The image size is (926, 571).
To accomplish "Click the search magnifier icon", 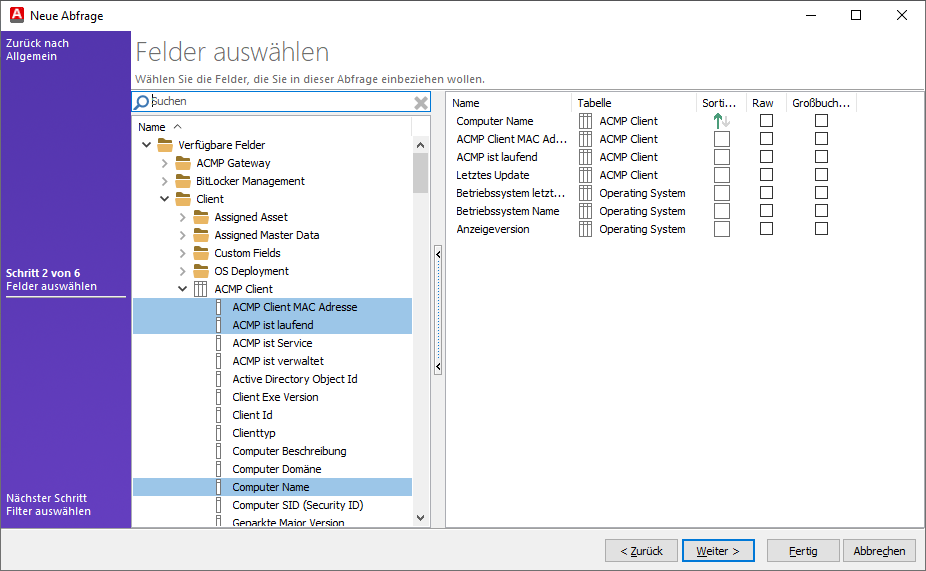I will pyautogui.click(x=141, y=102).
